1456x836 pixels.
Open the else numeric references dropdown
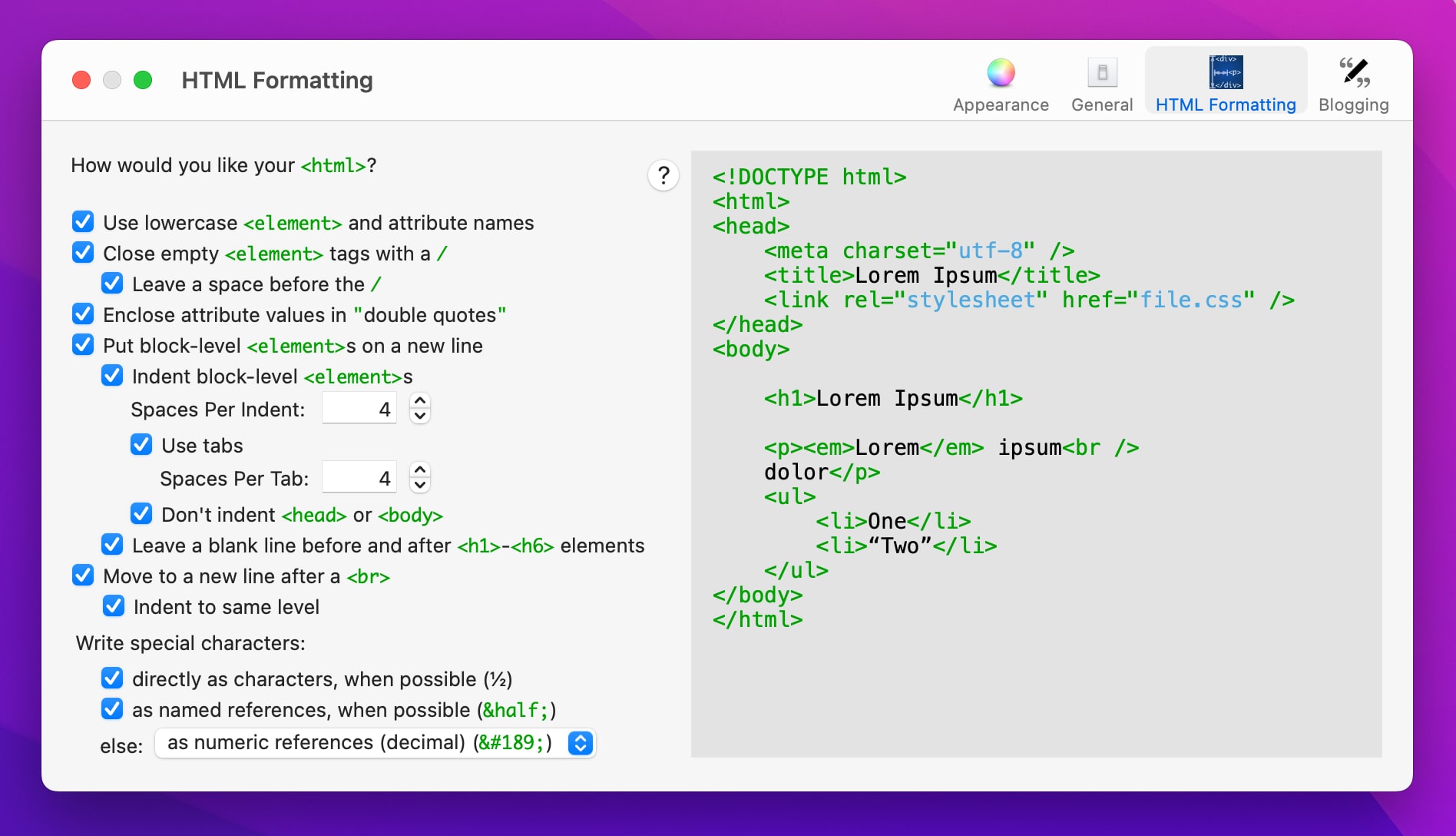376,743
